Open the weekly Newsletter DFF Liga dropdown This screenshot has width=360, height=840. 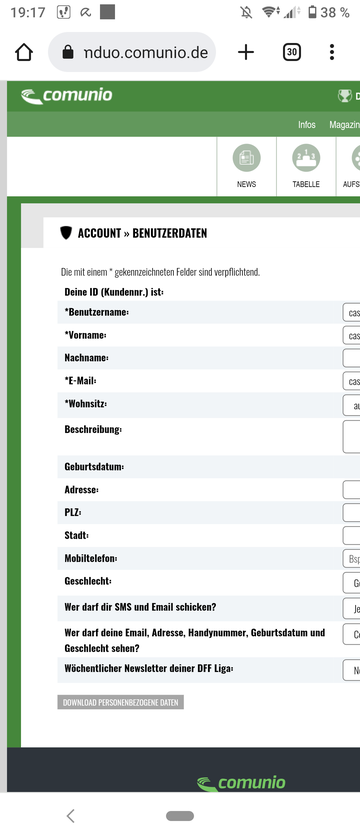tap(351, 670)
